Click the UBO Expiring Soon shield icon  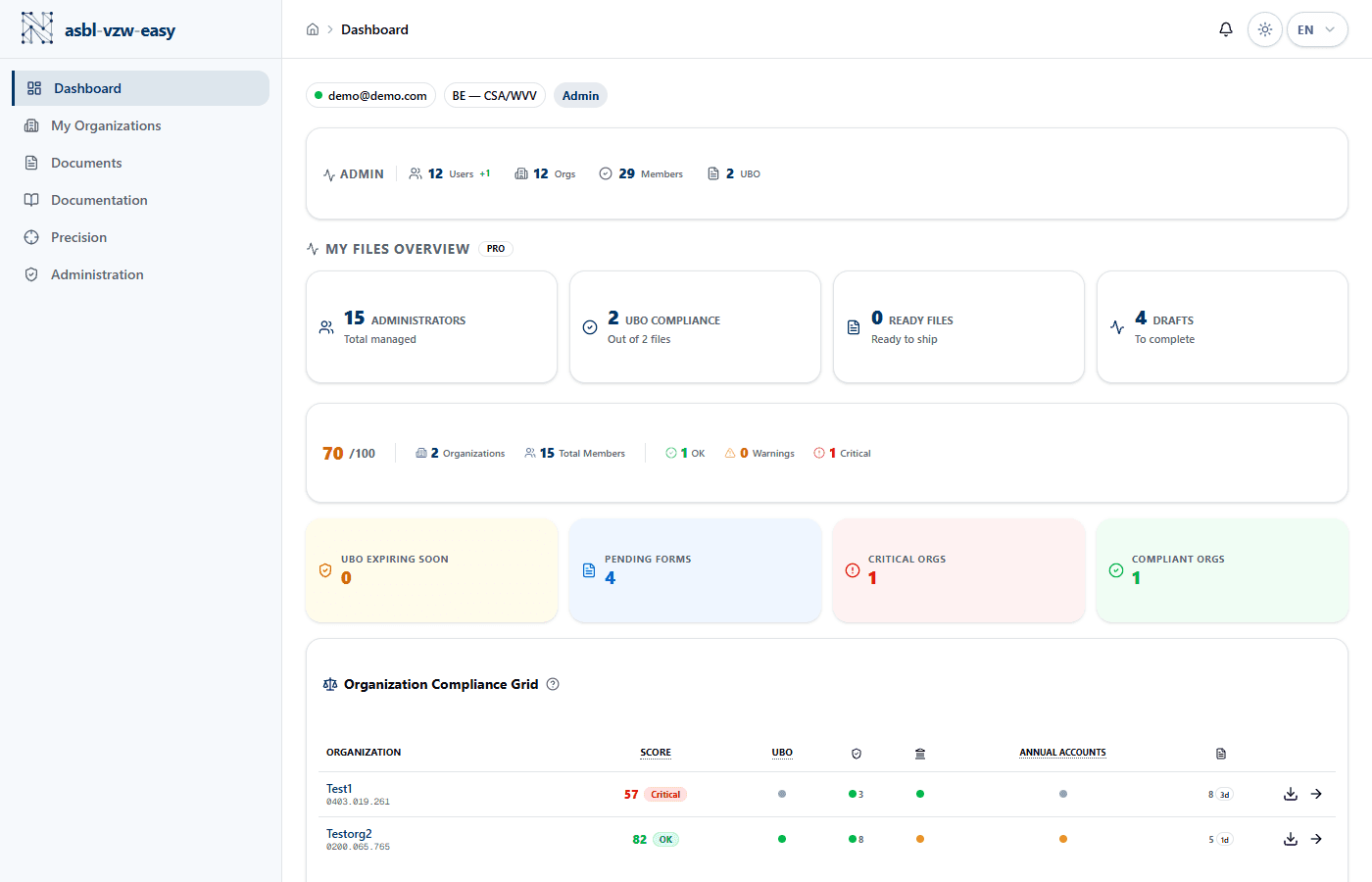click(325, 570)
